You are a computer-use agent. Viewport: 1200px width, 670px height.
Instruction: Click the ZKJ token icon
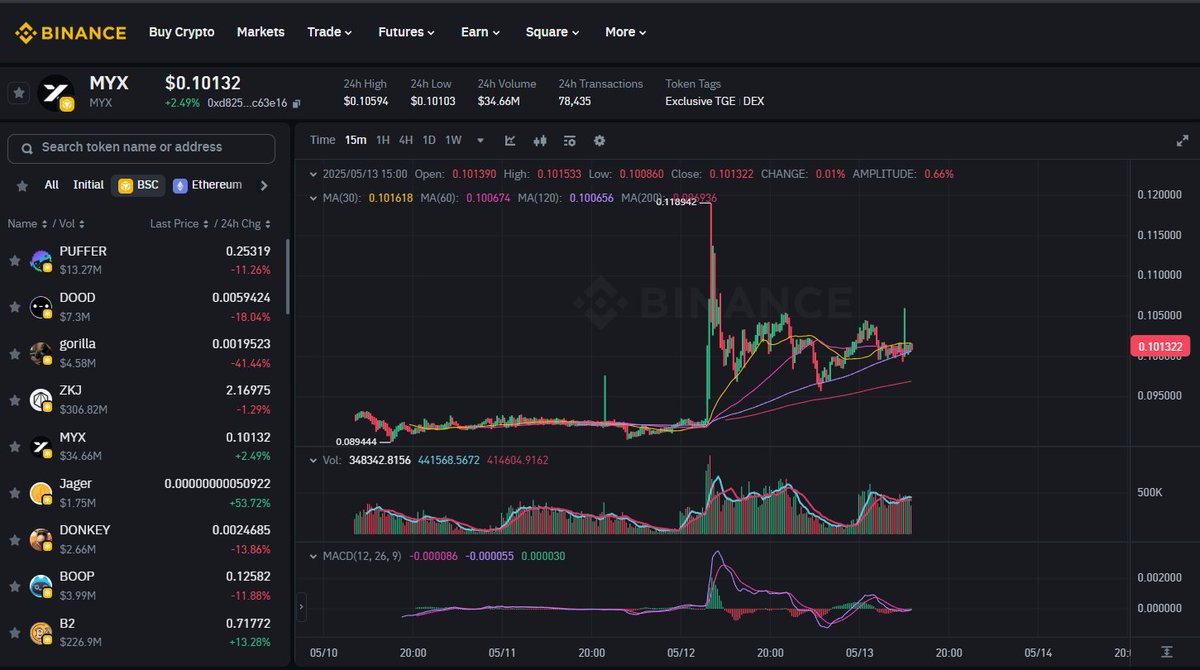coord(41,400)
